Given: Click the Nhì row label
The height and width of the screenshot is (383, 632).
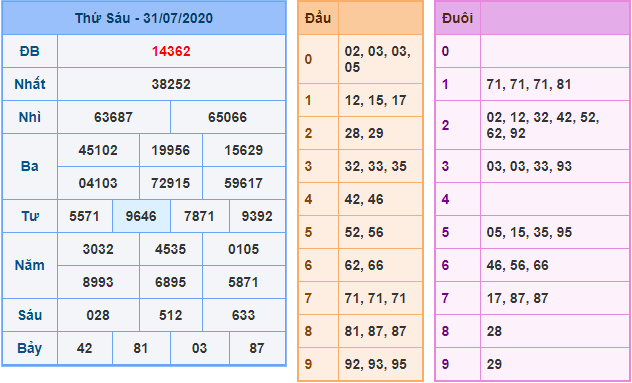Looking at the screenshot, I should click(30, 117).
